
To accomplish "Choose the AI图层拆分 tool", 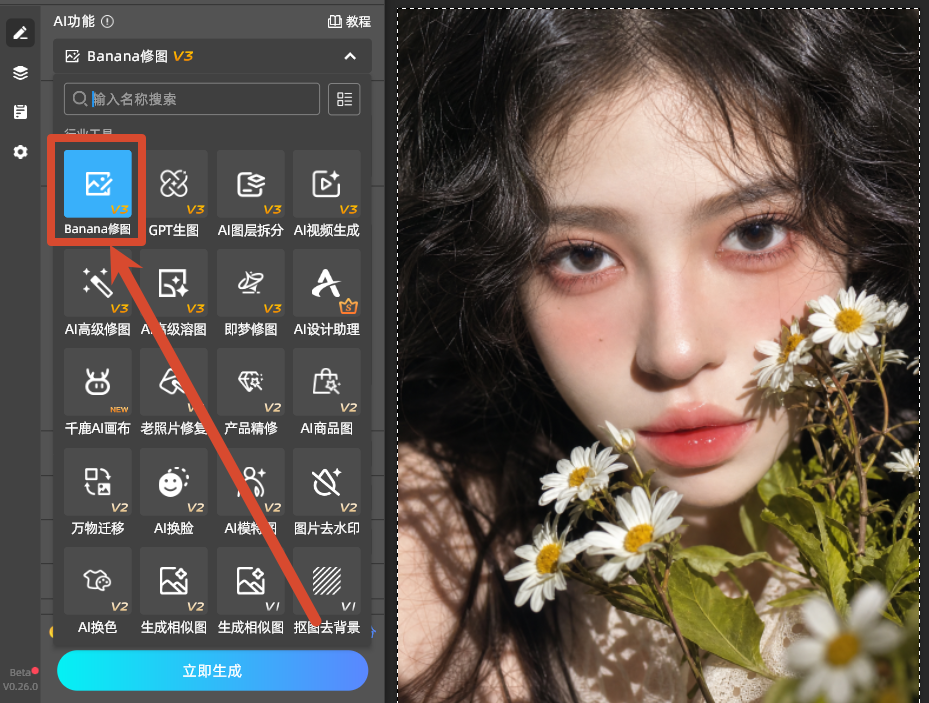I will [x=251, y=193].
